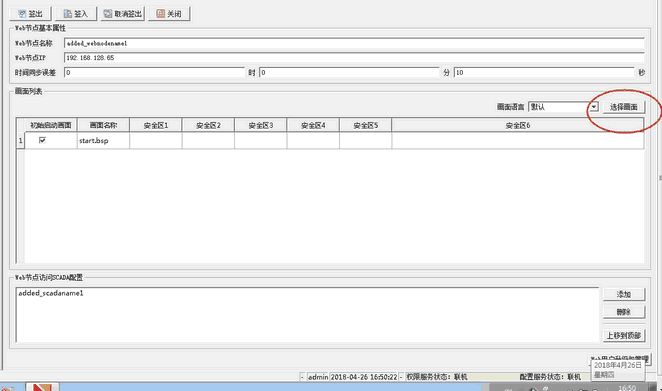Click the 签入 check-in toolbar button
The width and height of the screenshot is (662, 391).
pos(76,14)
